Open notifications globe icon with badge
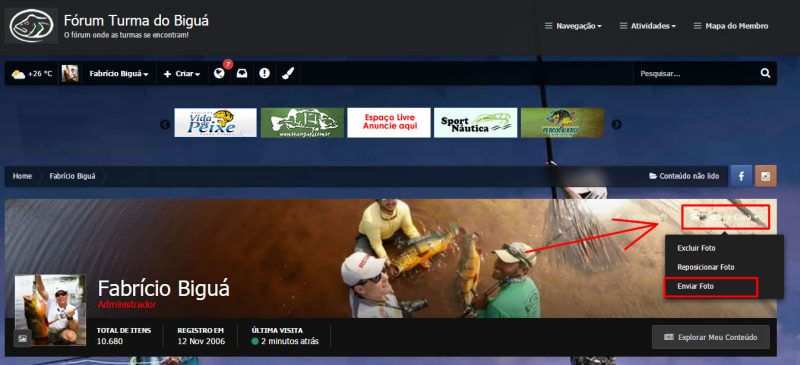The image size is (800, 365). (x=219, y=74)
